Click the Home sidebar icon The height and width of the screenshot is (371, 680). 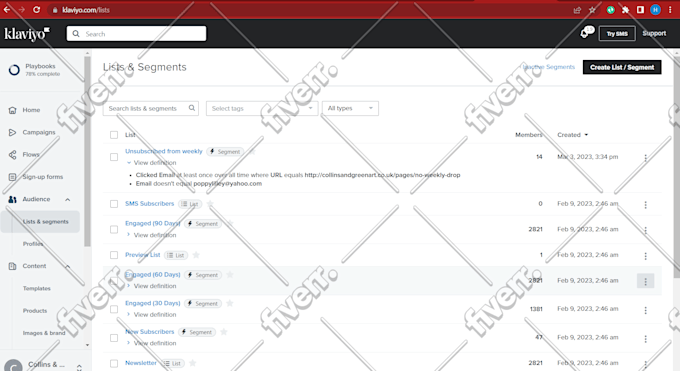13,110
